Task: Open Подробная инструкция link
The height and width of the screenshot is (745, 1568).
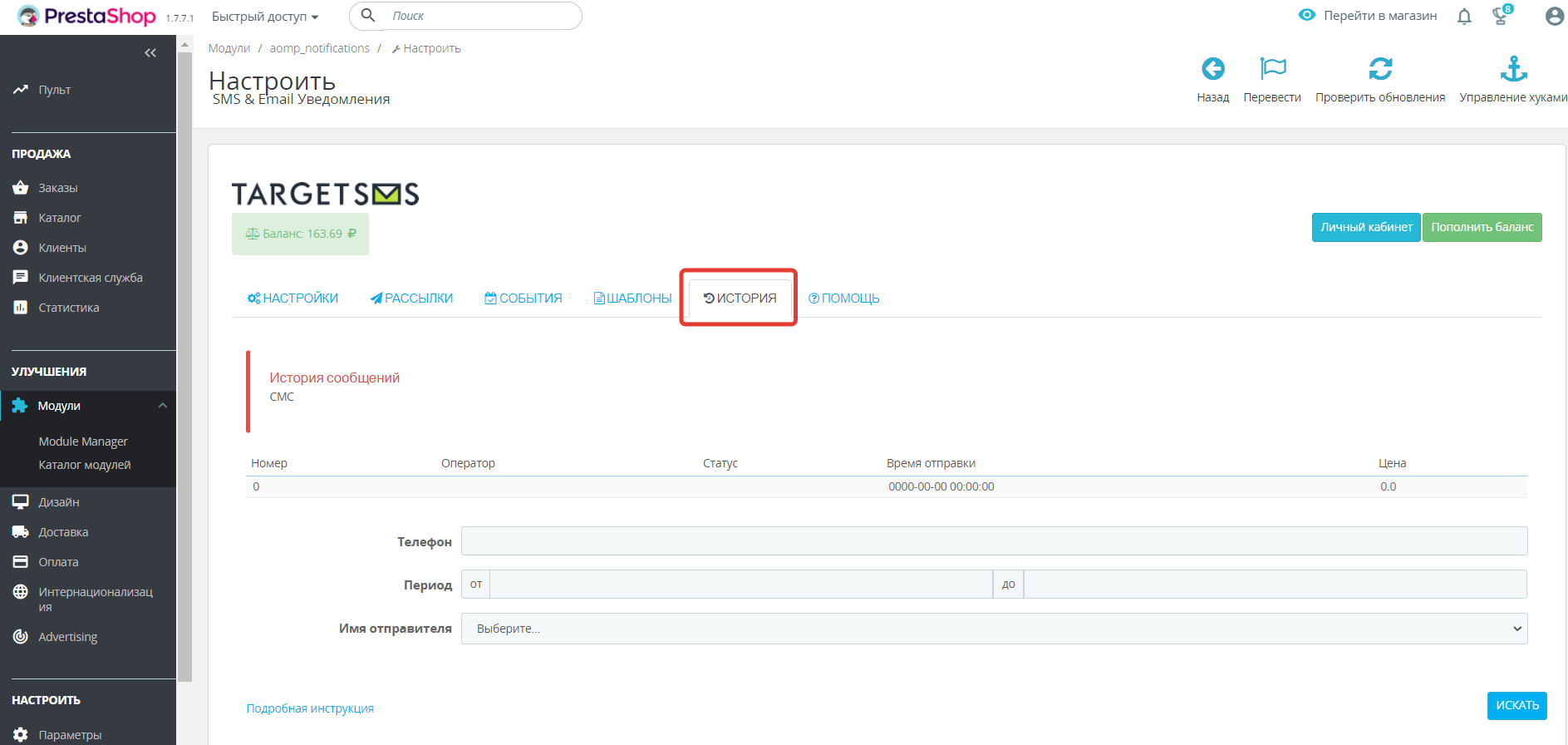Action: (310, 708)
